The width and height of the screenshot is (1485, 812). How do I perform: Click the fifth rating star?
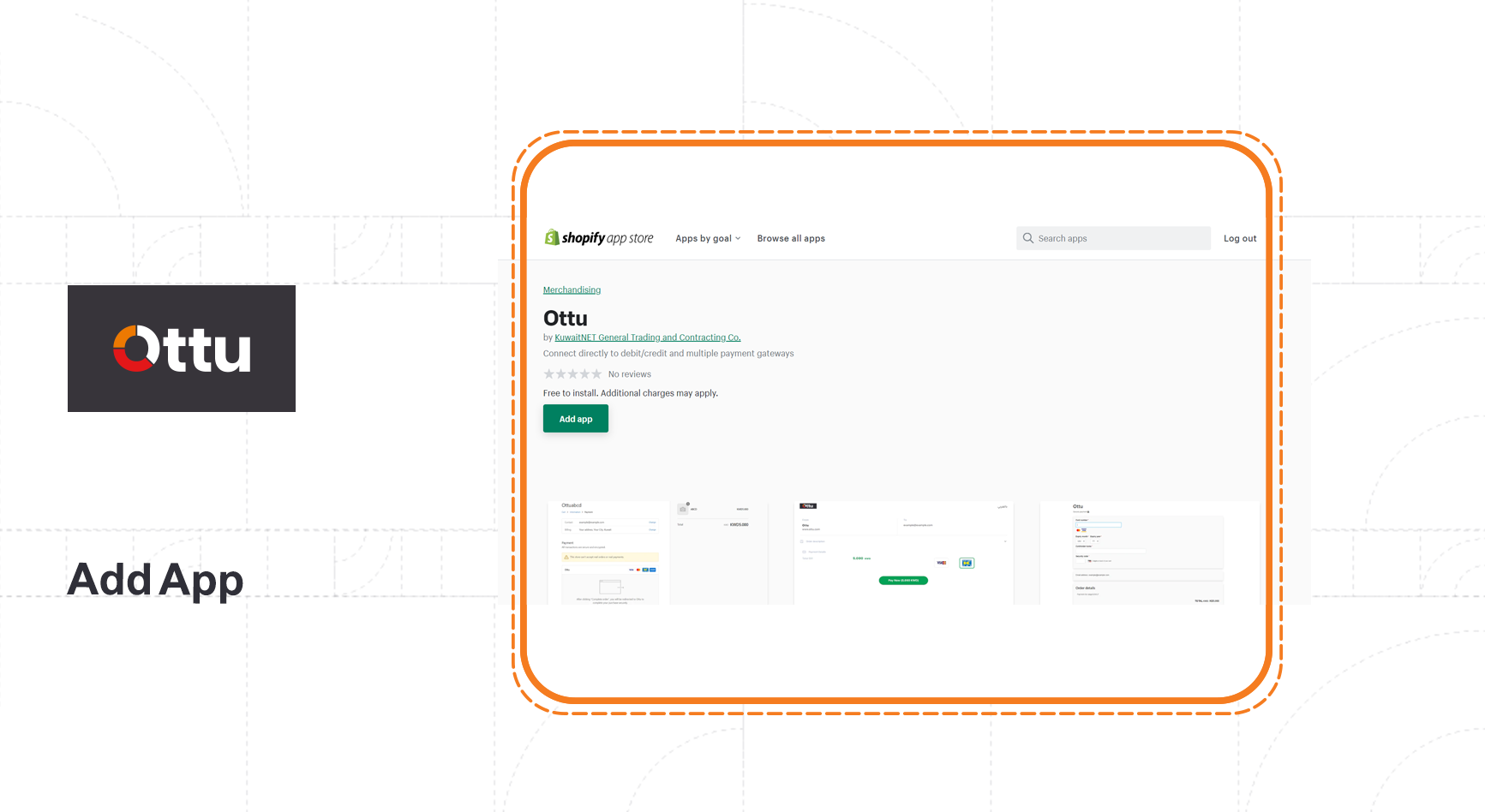tap(596, 374)
